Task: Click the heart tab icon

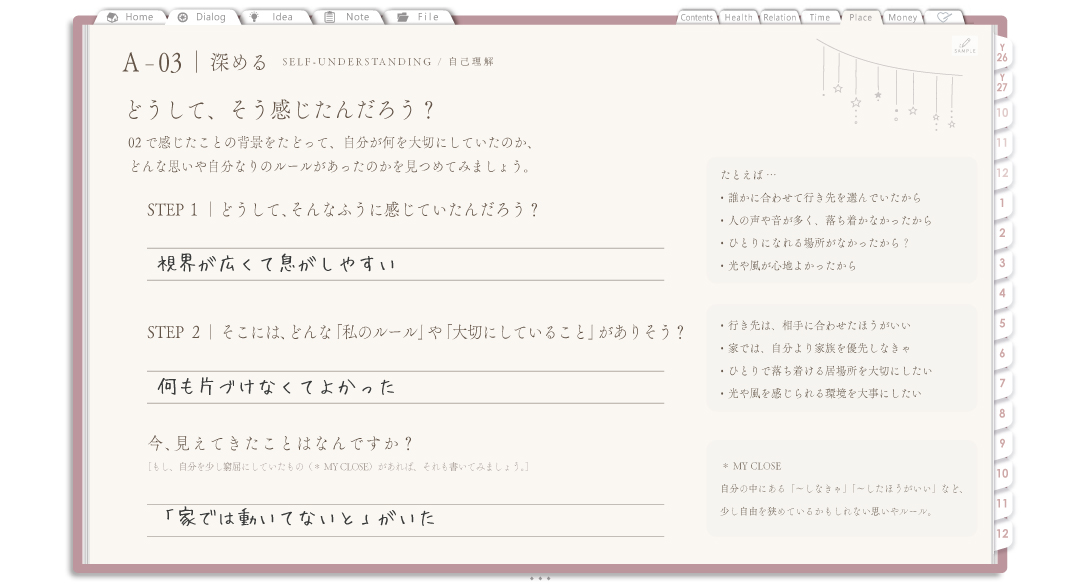Action: pos(944,17)
